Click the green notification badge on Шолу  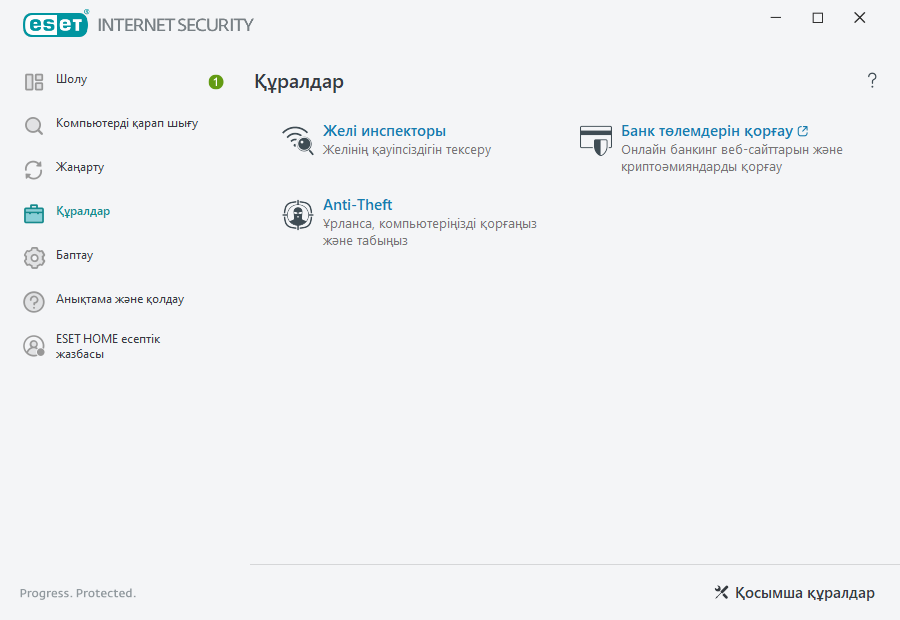tap(215, 82)
